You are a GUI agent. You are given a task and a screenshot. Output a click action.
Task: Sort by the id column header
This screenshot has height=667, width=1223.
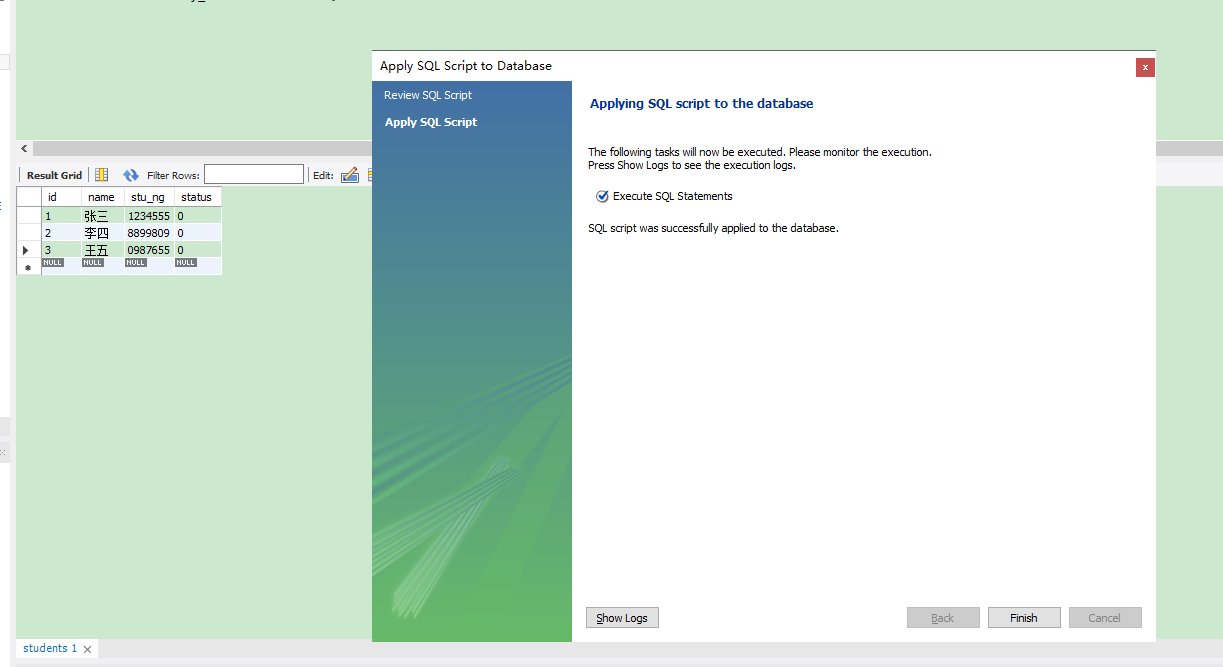pyautogui.click(x=61, y=197)
